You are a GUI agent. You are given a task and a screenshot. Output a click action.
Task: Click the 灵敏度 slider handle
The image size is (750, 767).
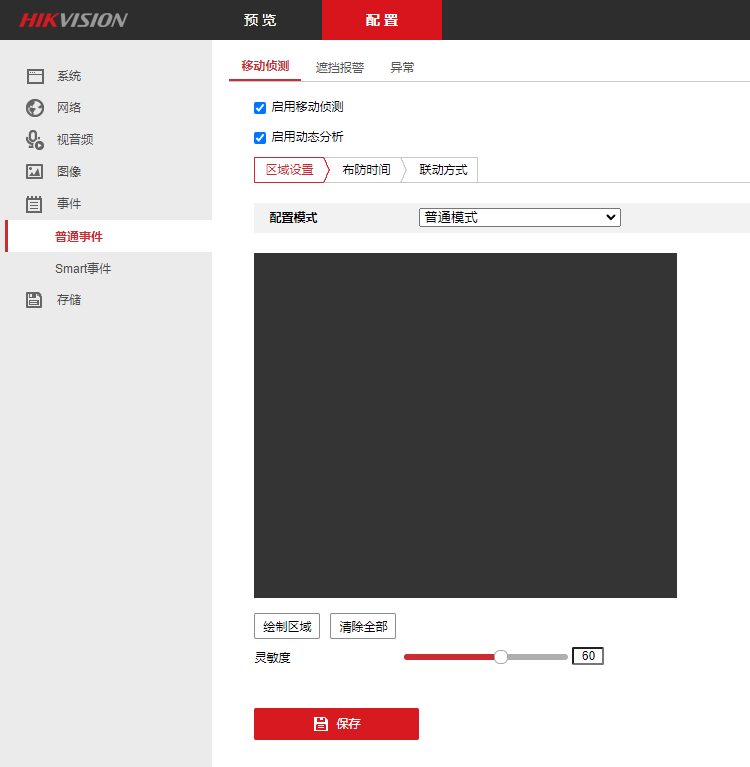500,656
